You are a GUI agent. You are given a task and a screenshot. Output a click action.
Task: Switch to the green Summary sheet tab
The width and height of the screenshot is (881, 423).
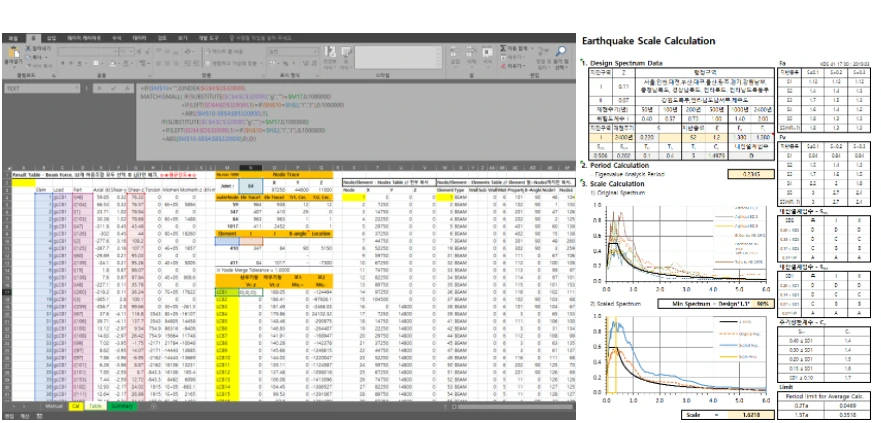[122, 406]
